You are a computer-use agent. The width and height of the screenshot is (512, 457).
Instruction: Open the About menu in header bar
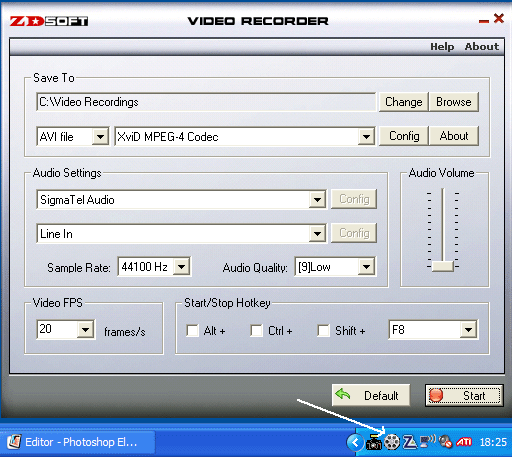pos(482,47)
